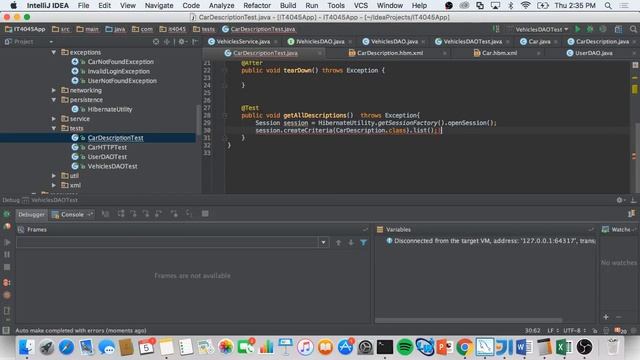Open Project panel settings gear
The height and width of the screenshot is (360, 640).
(x=181, y=42)
